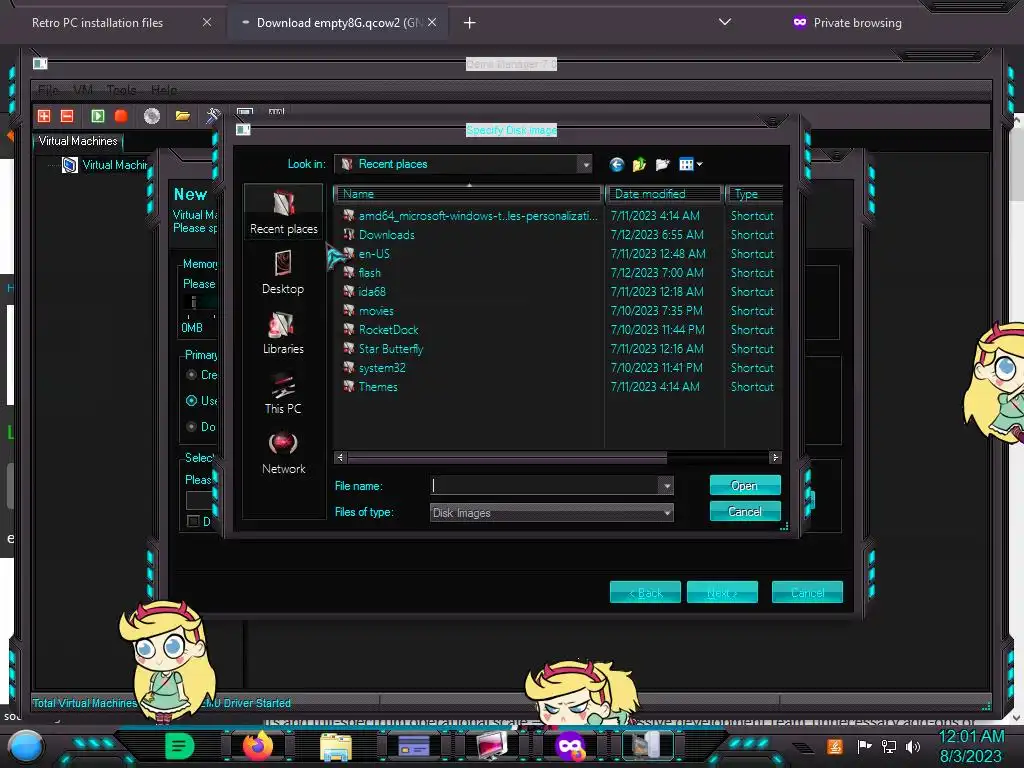Screen dimensions: 1024x768
Task: Click Cancel in the file dialog
Action: [744, 511]
